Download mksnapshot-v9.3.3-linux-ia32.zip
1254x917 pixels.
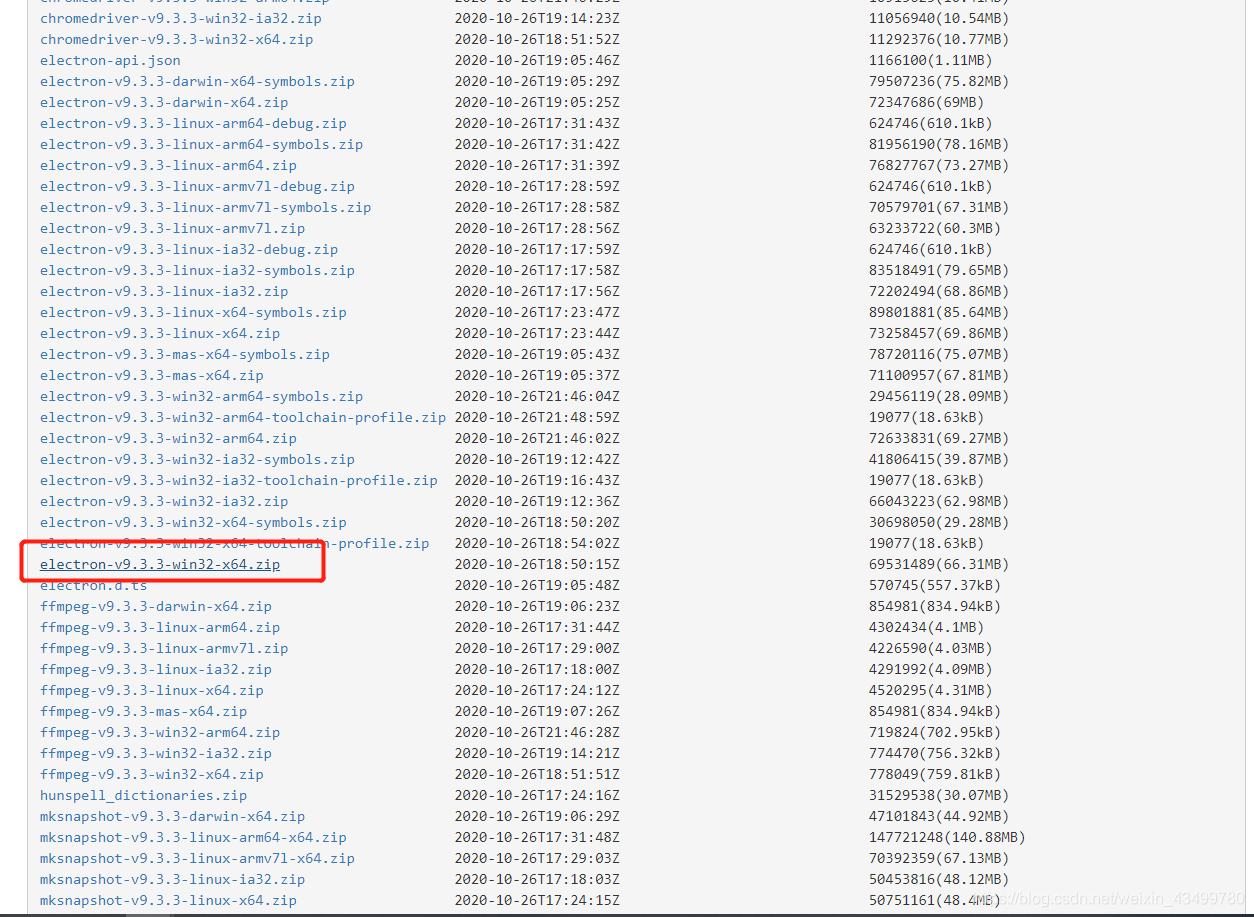tap(173, 879)
